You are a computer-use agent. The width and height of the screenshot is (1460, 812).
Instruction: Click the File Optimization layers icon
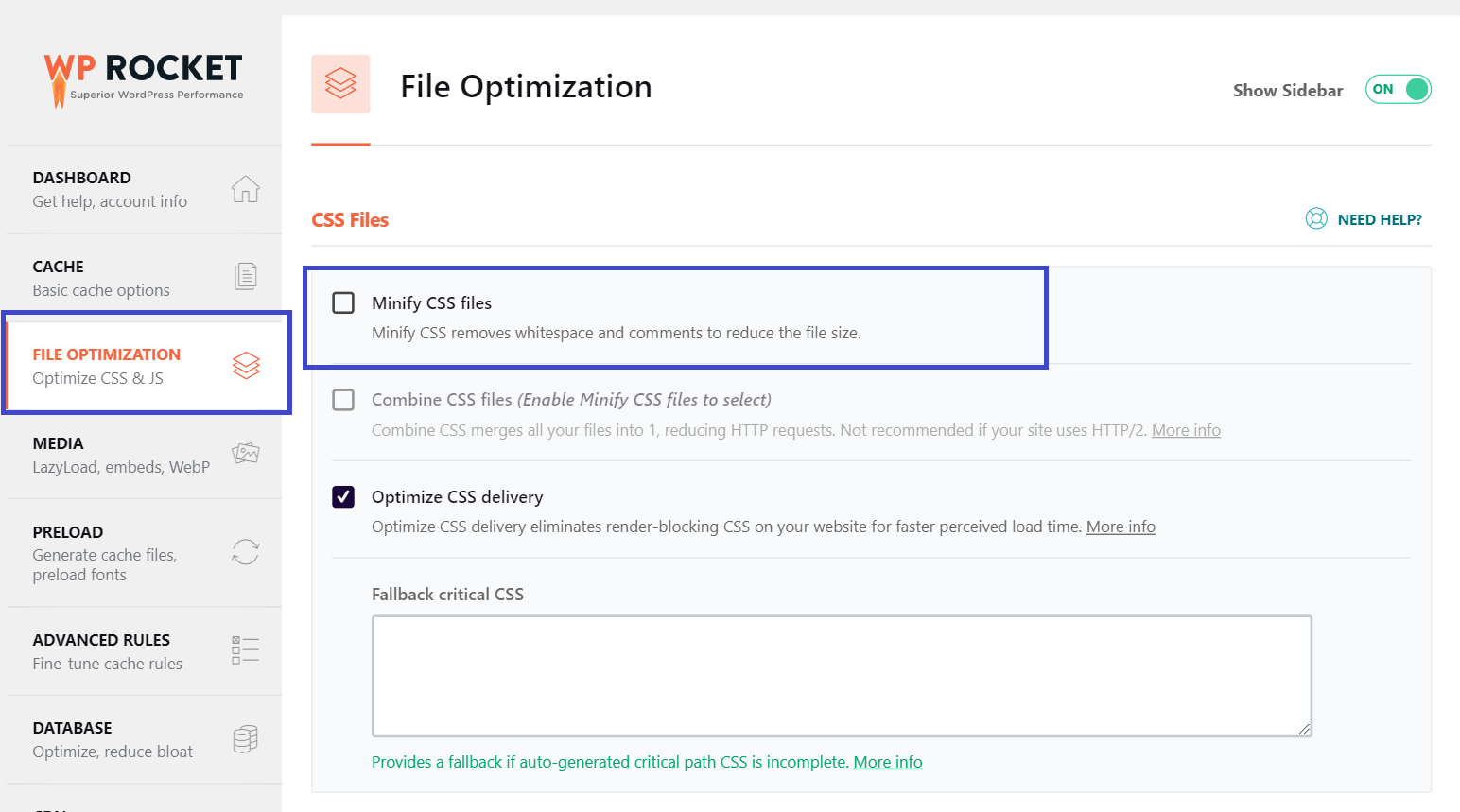[x=245, y=364]
